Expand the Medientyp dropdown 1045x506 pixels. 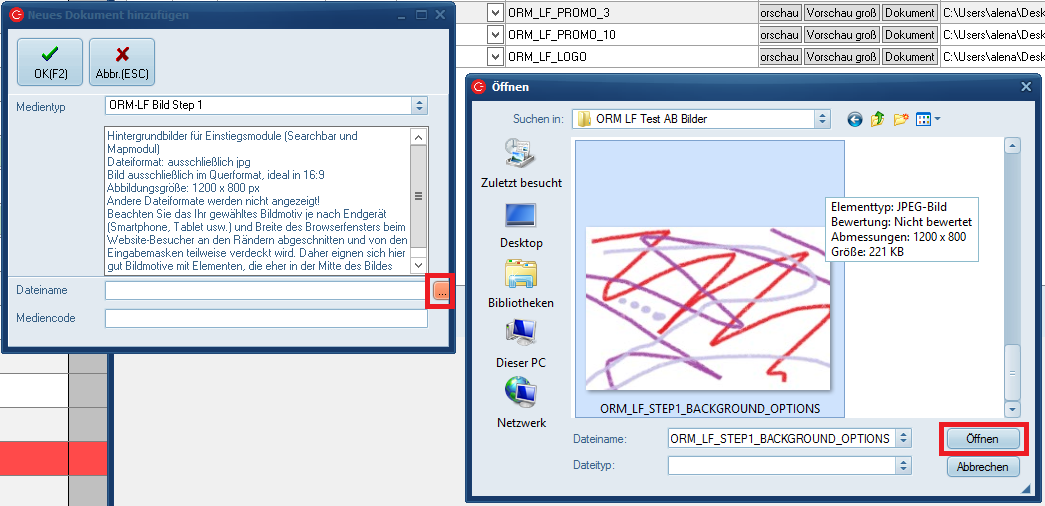419,105
